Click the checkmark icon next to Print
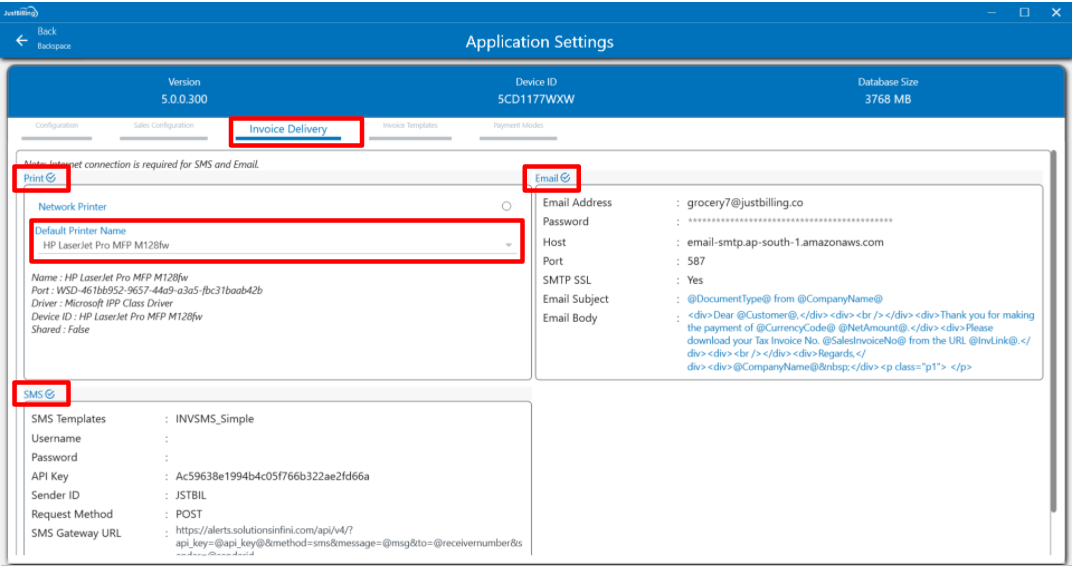 click(51, 178)
